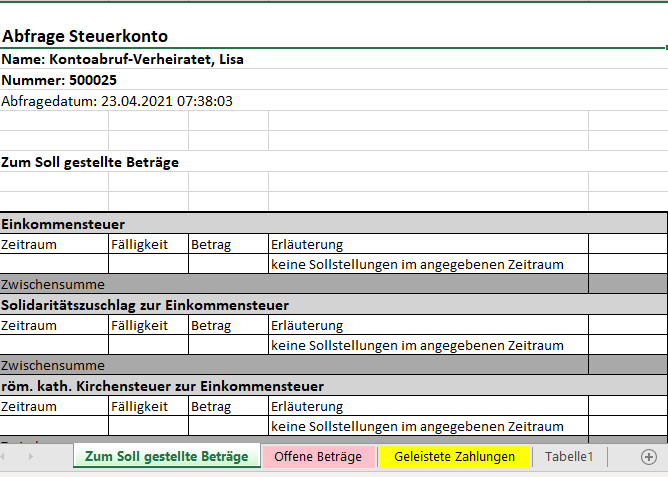
Task: Switch to the Geleistete Zahlungen sheet
Action: coord(455,457)
